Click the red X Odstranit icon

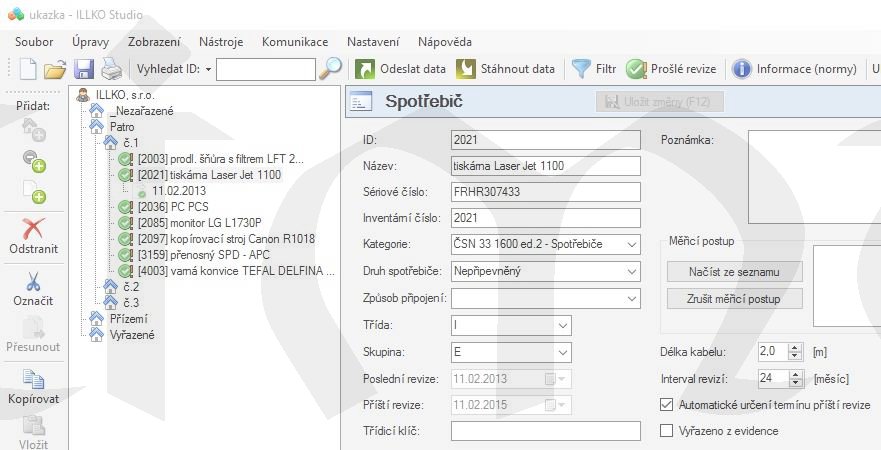(34, 229)
